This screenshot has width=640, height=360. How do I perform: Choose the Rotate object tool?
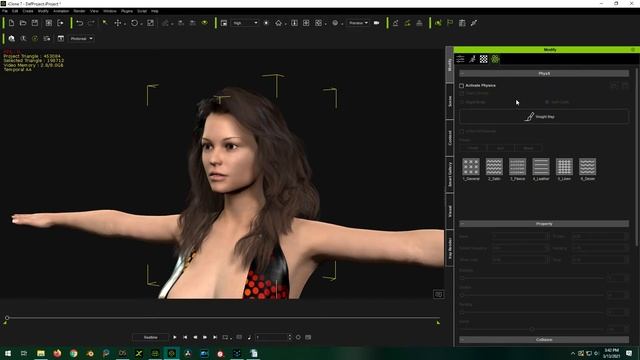[x=134, y=23]
